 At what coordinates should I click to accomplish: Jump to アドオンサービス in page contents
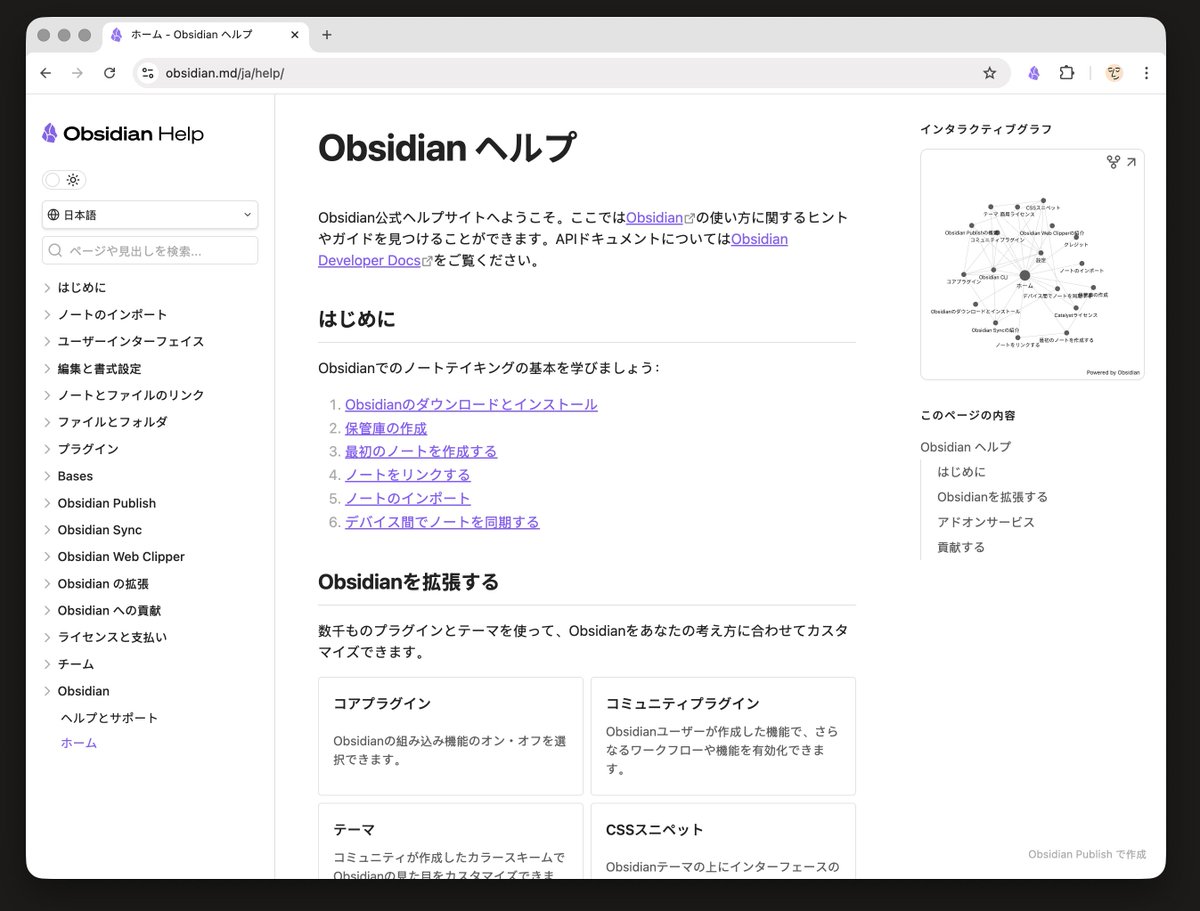[986, 522]
